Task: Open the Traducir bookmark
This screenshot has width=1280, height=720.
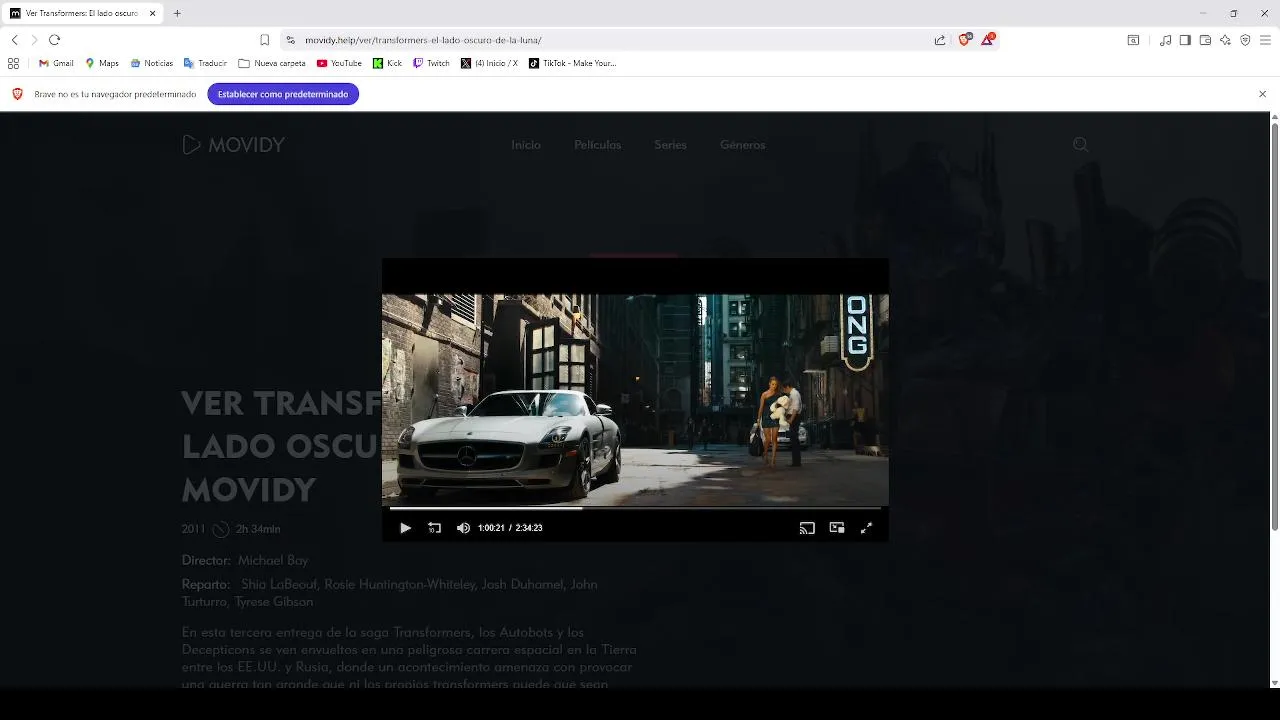Action: pos(205,63)
